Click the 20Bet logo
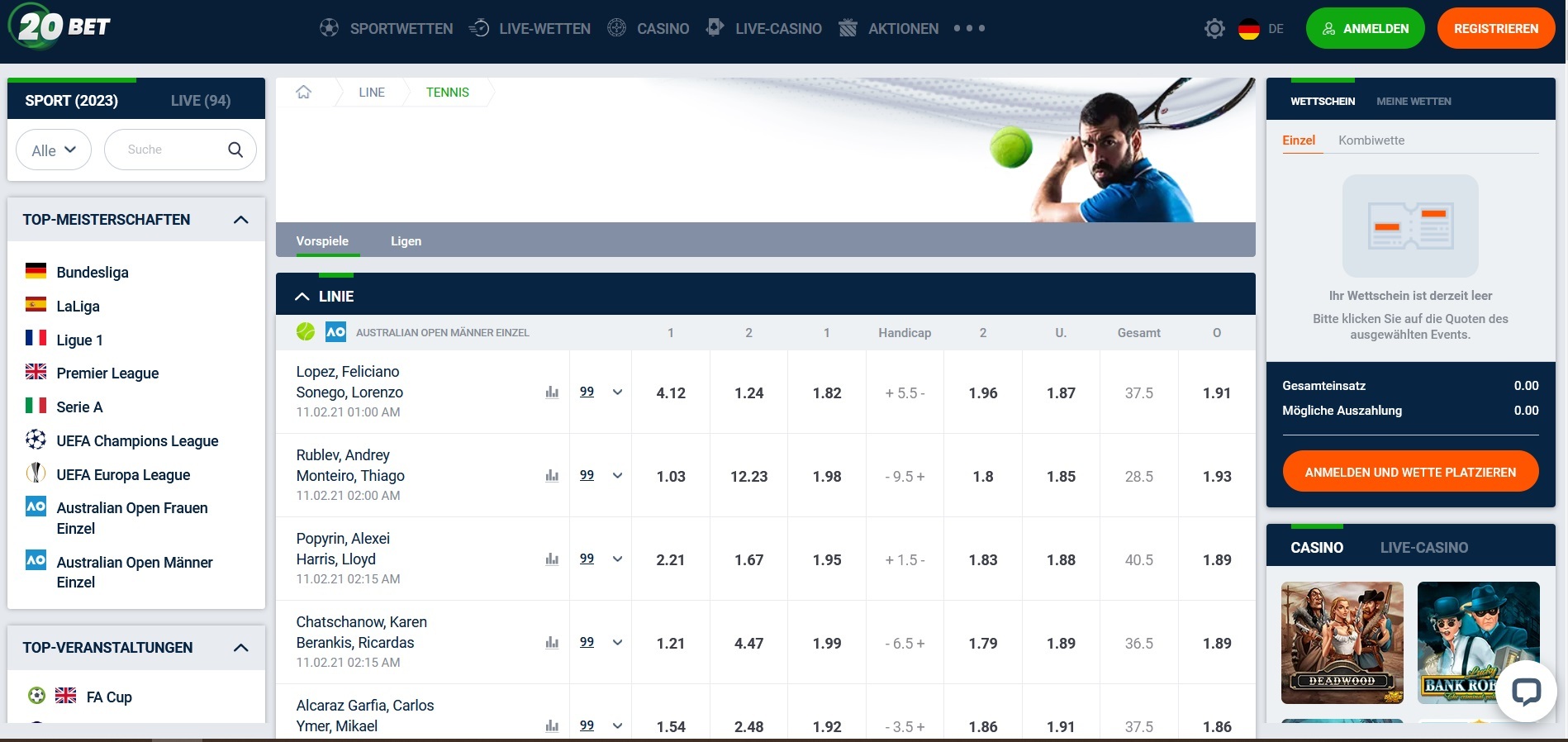Image resolution: width=1568 pixels, height=742 pixels. (x=60, y=27)
